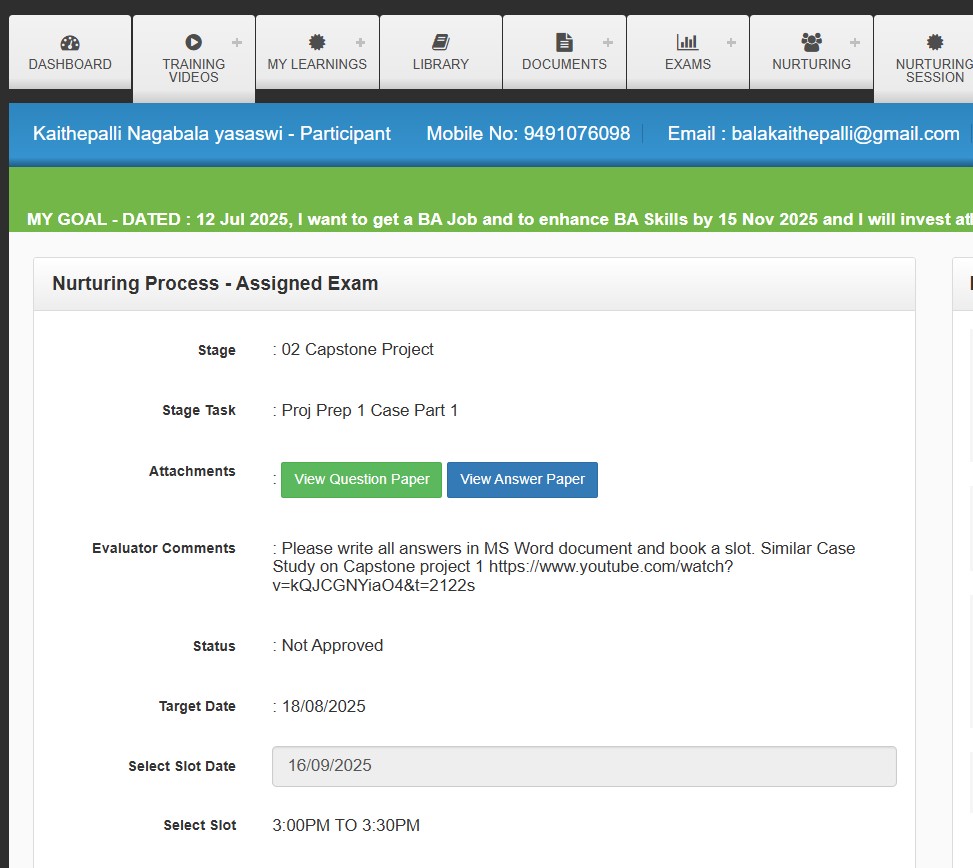Expand the Nurturing submenu plus sign

coord(854,42)
